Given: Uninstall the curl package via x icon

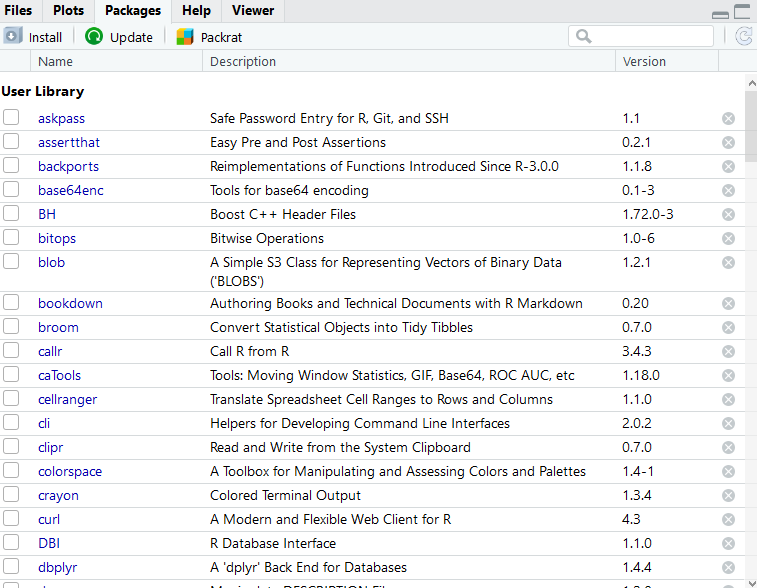Looking at the screenshot, I should [728, 520].
